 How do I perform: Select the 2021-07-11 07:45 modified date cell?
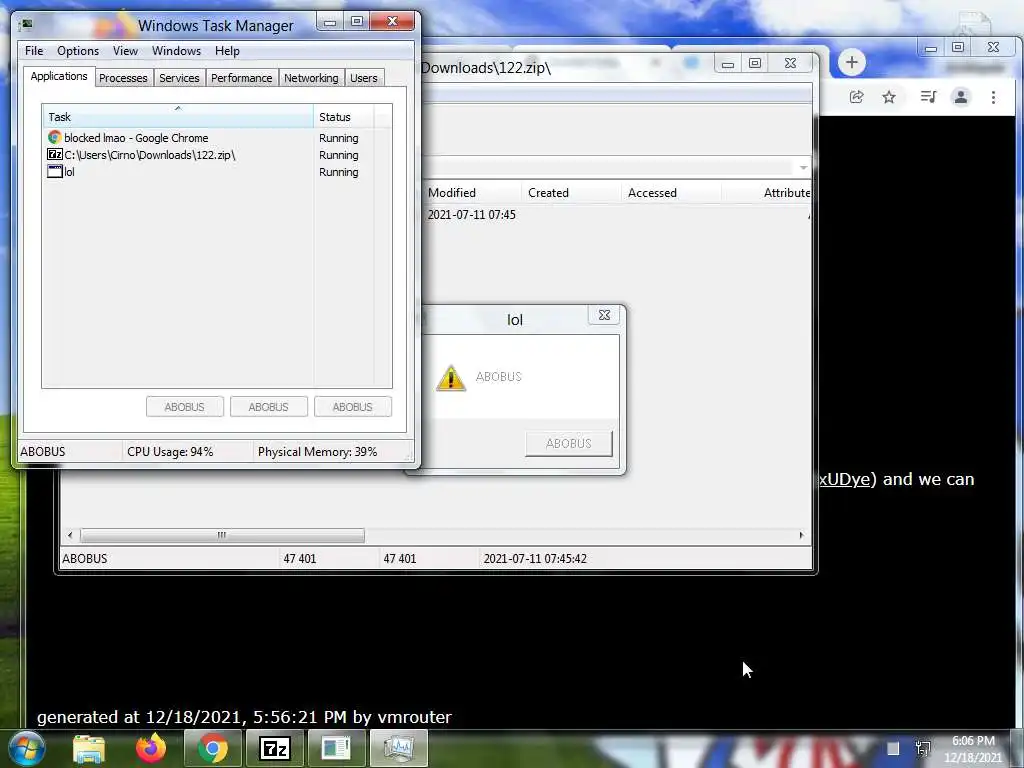pos(472,215)
